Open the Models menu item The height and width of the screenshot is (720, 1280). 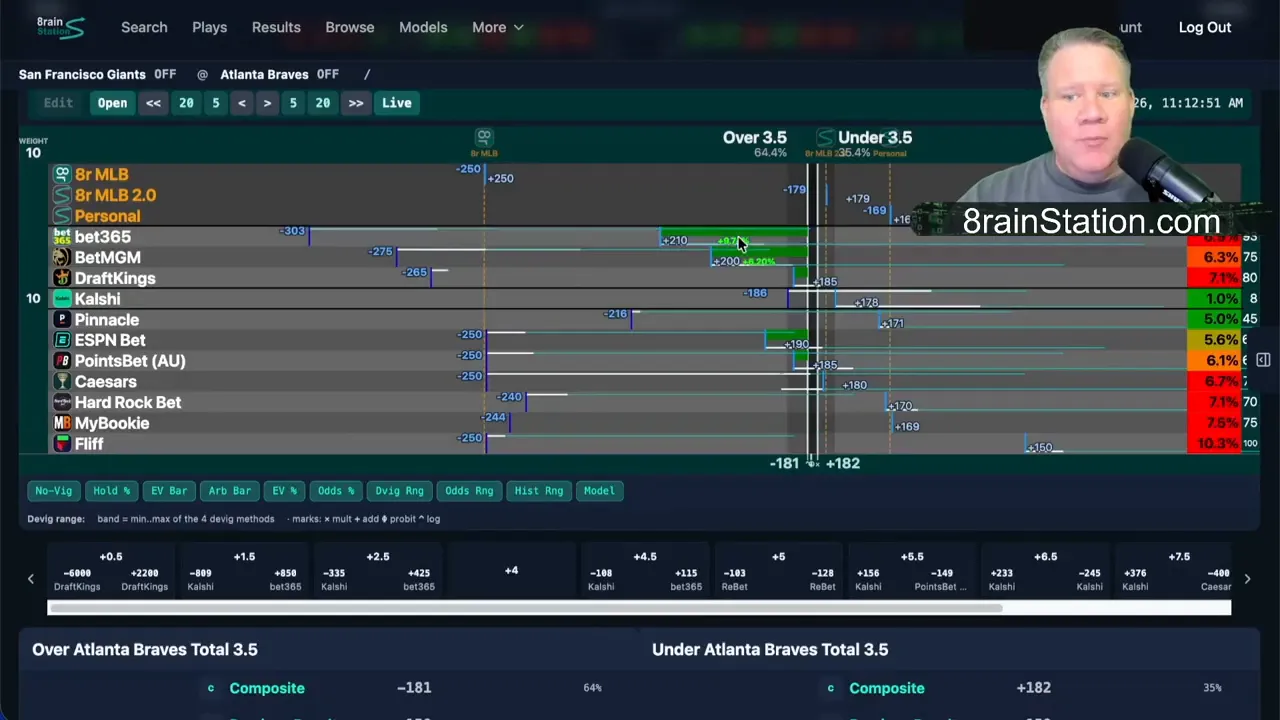[x=423, y=27]
